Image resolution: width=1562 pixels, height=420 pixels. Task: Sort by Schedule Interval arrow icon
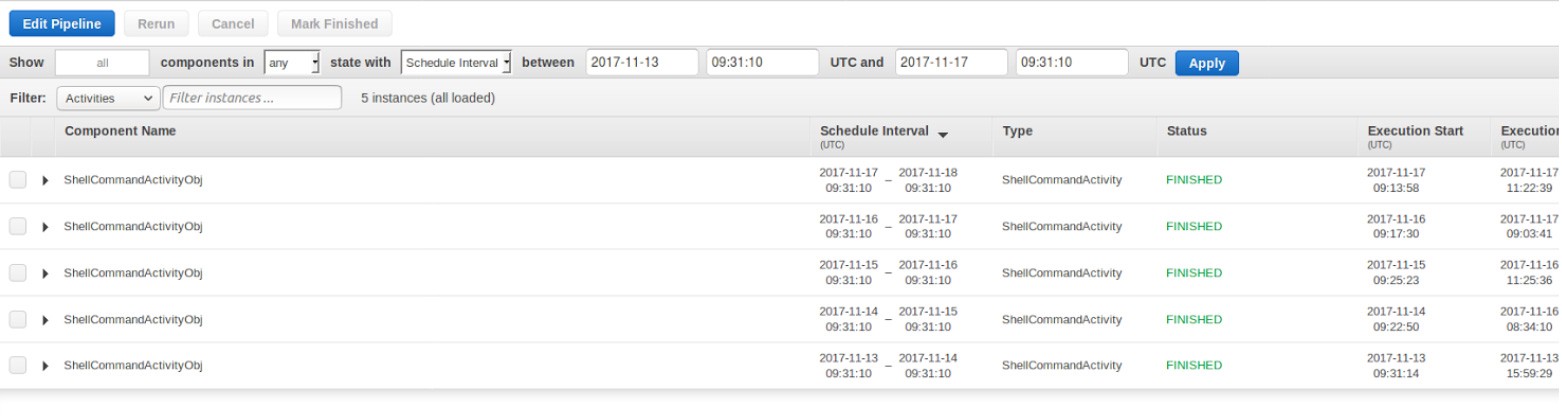click(x=943, y=134)
